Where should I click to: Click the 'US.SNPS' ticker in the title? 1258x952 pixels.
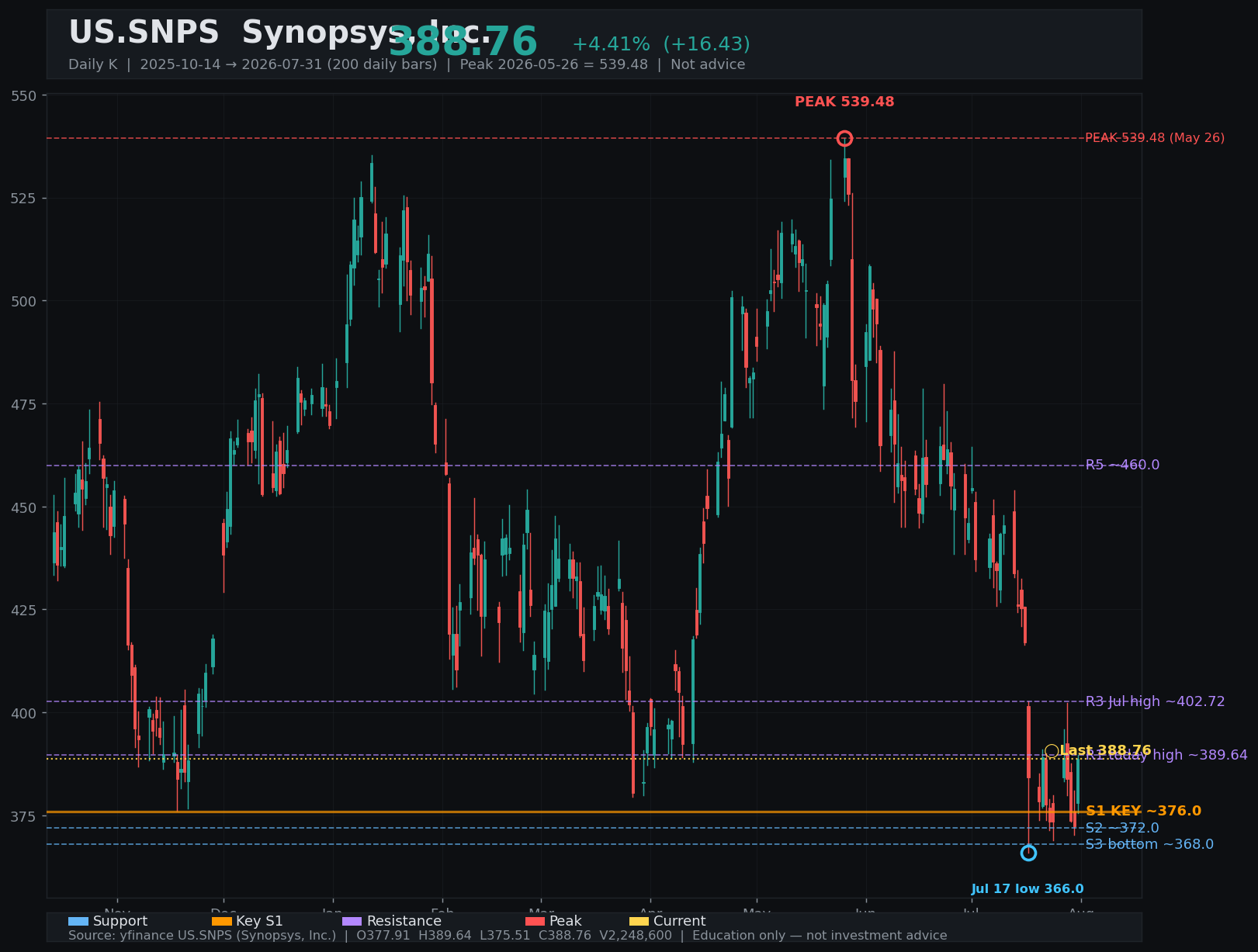tap(144, 33)
